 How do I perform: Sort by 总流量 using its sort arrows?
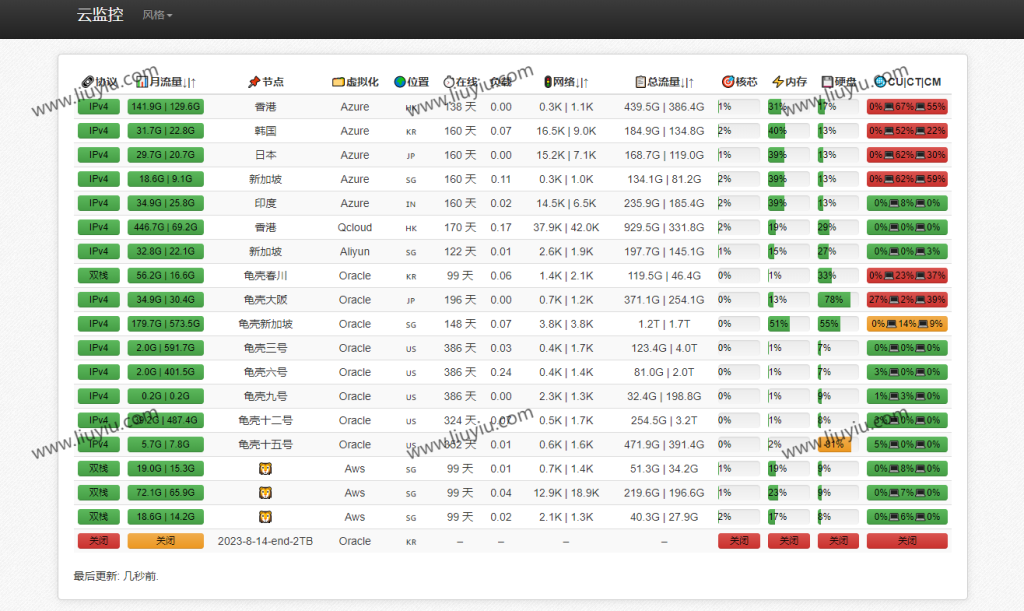coord(688,82)
